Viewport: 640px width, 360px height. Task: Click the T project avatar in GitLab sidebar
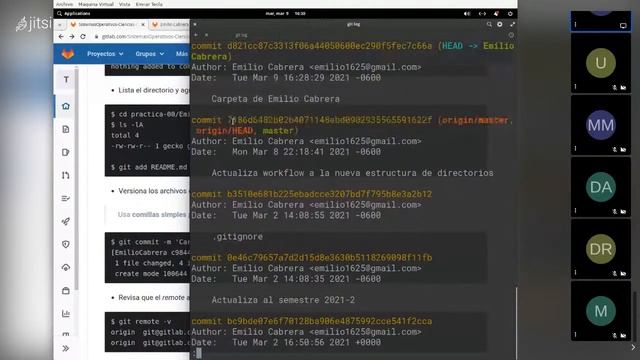66,80
